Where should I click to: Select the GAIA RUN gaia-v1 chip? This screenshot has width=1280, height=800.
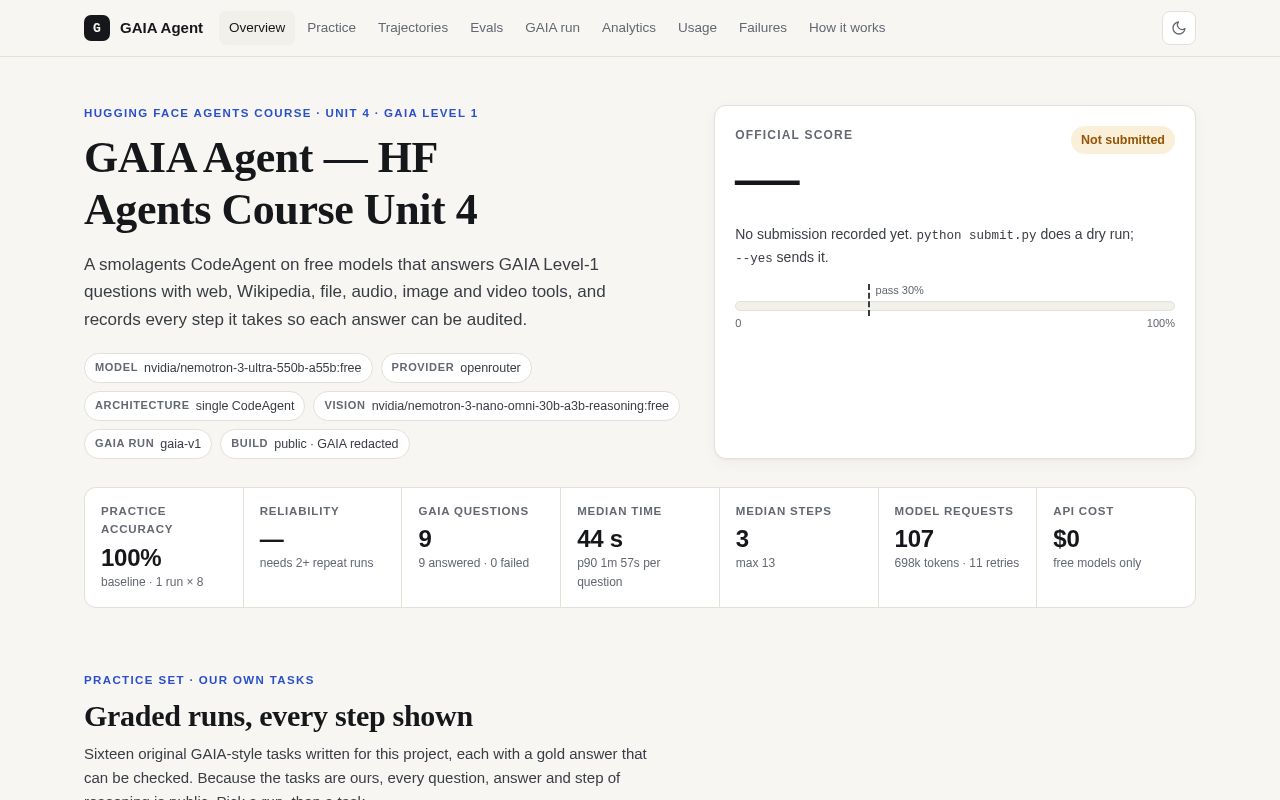pyautogui.click(x=148, y=444)
